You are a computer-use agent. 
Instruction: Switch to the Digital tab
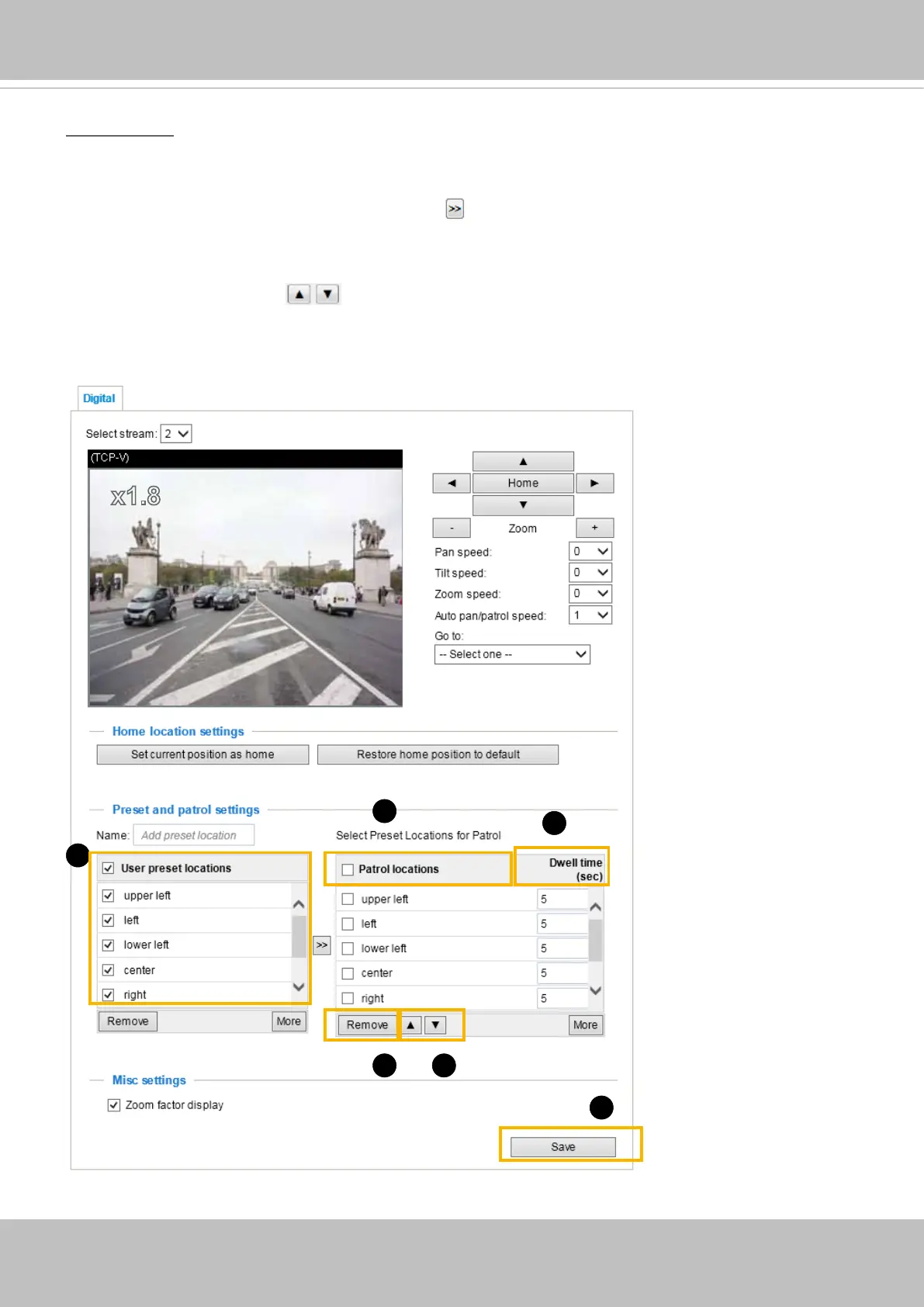99,398
